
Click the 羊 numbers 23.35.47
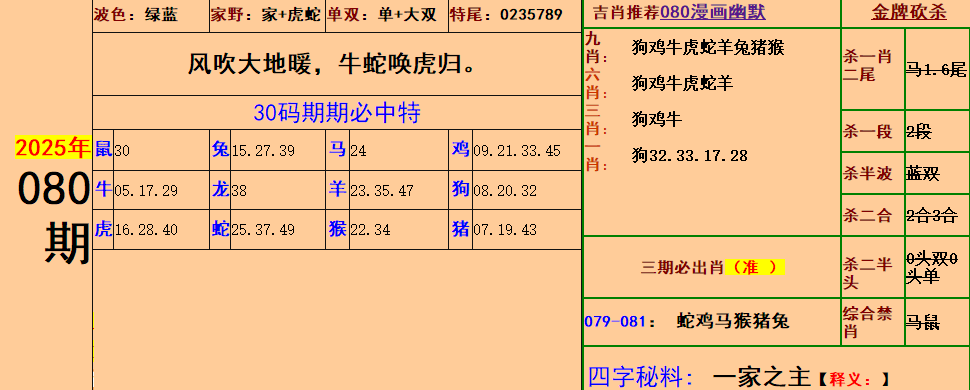382,191
